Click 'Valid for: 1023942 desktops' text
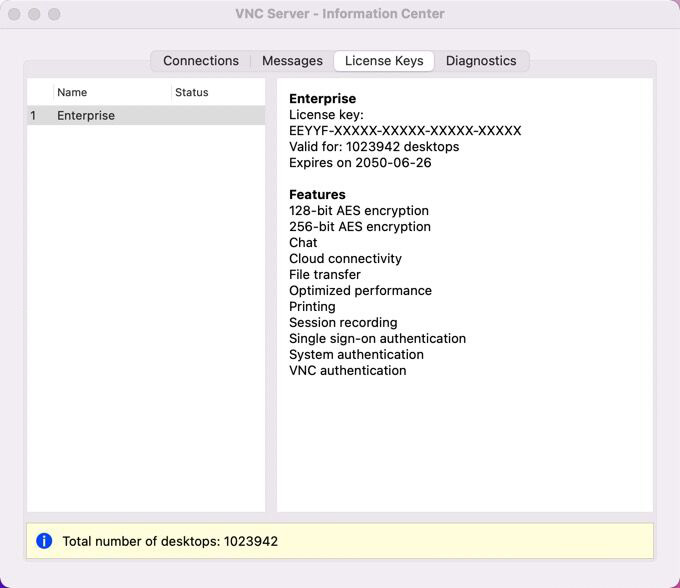This screenshot has height=588, width=680. [x=374, y=147]
